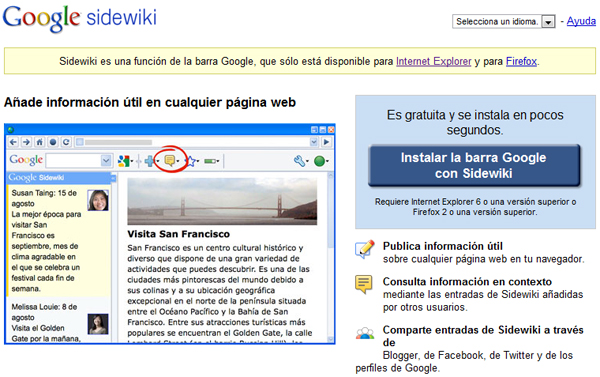Follow the Internet Explorer link in the notice

tap(434, 61)
